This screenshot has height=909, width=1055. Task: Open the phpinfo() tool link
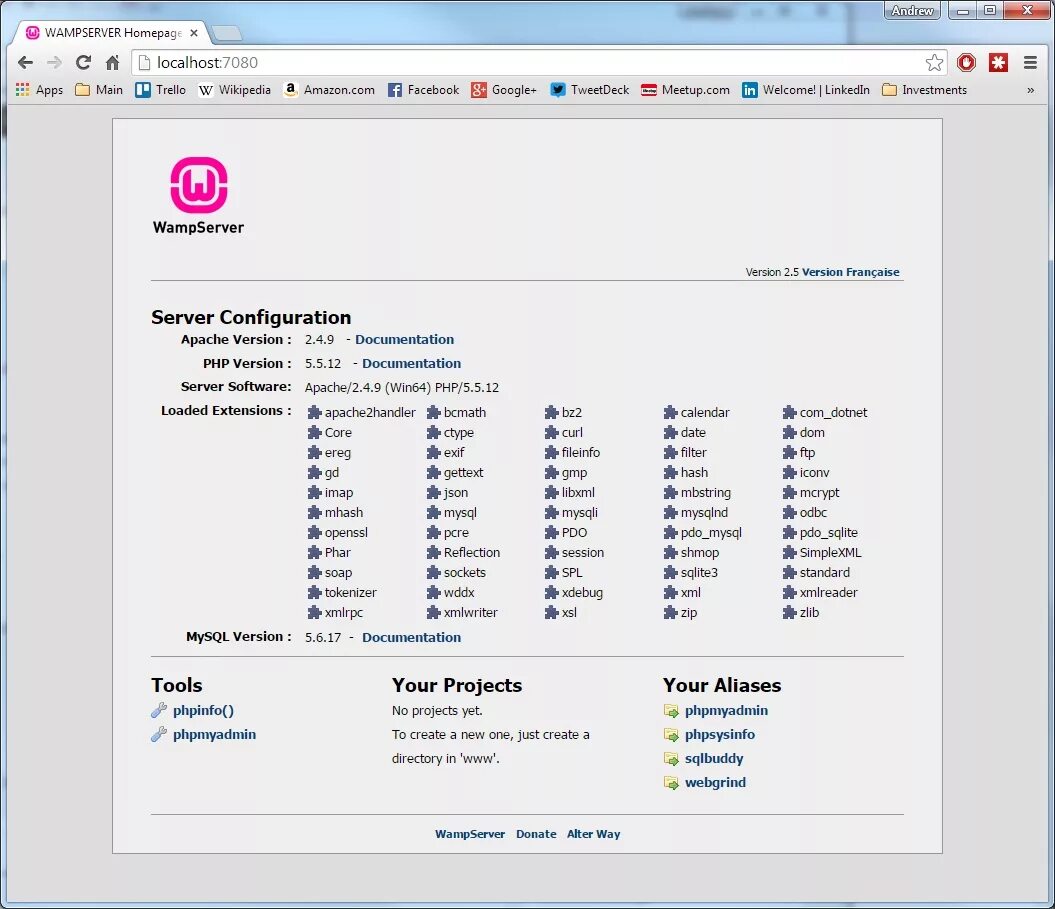pyautogui.click(x=203, y=711)
